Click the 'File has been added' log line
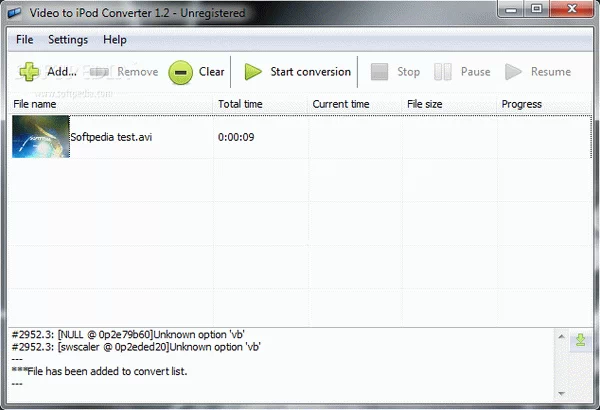This screenshot has height=410, width=600. tap(99, 371)
